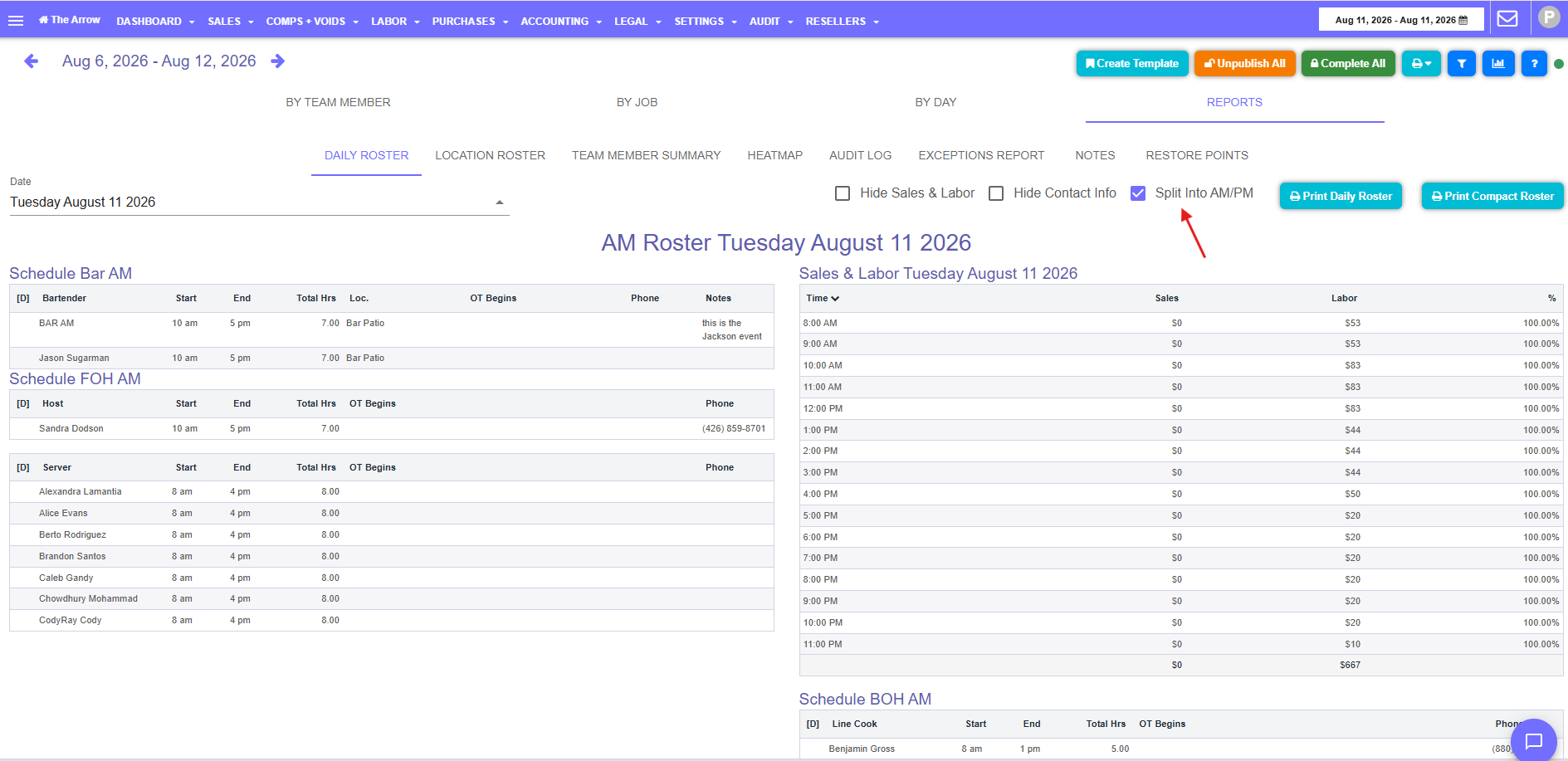Expand the COMPS + VOIDS menu
Screen dimensions: 1568x761
click(312, 22)
